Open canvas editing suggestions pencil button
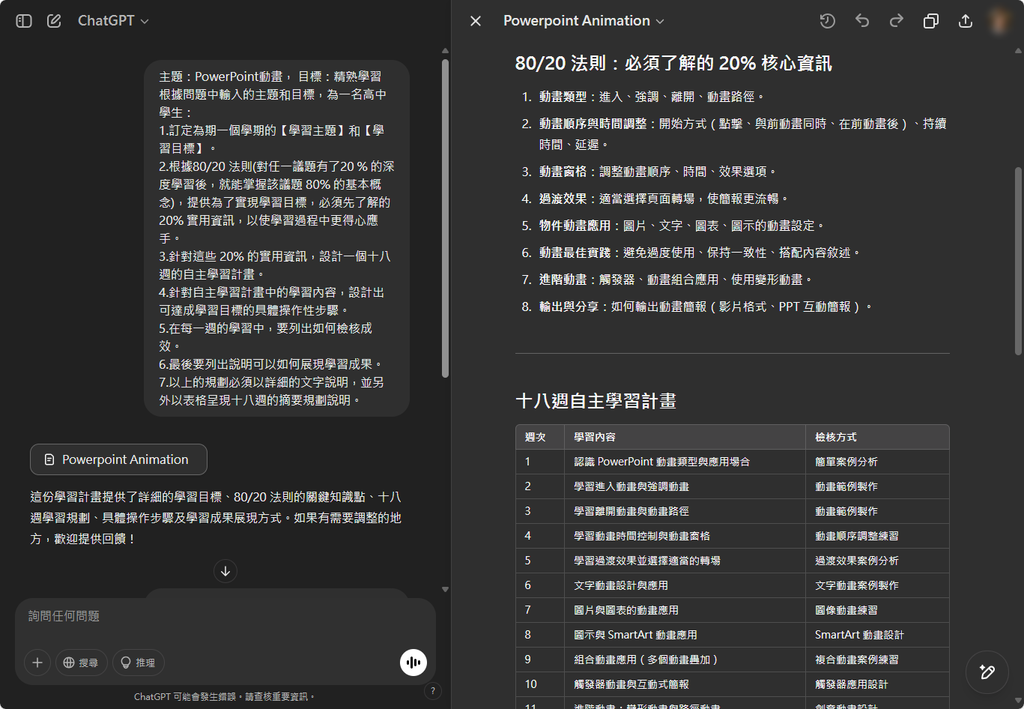The height and width of the screenshot is (709, 1024). [987, 672]
